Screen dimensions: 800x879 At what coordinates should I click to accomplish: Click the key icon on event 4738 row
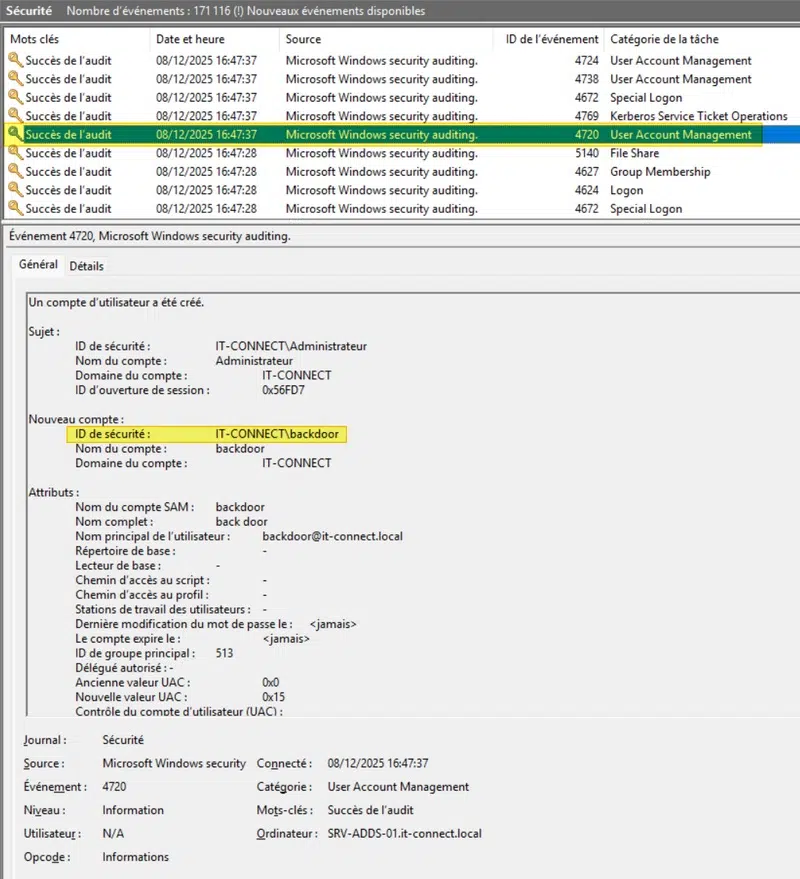pos(15,79)
